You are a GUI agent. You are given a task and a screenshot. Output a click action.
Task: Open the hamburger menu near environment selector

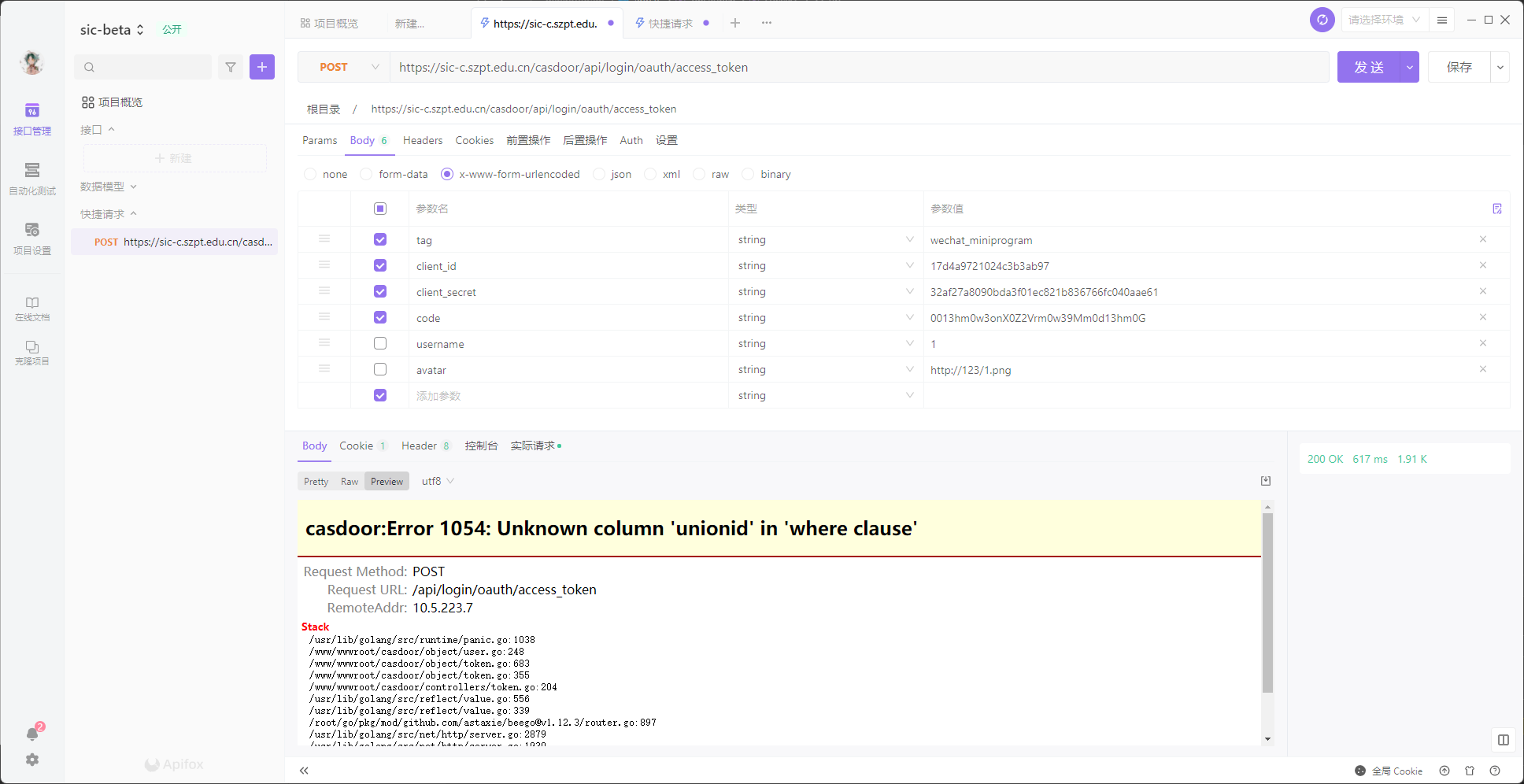coord(1442,20)
